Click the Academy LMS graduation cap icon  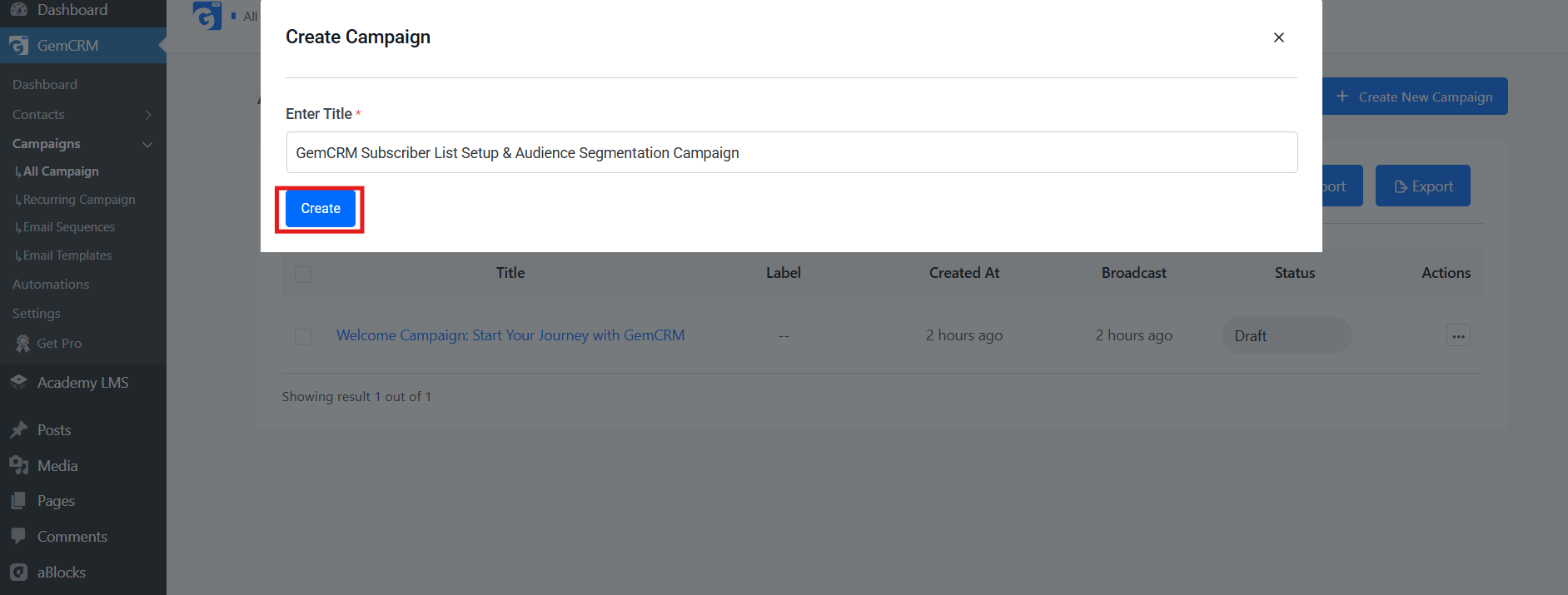click(18, 382)
